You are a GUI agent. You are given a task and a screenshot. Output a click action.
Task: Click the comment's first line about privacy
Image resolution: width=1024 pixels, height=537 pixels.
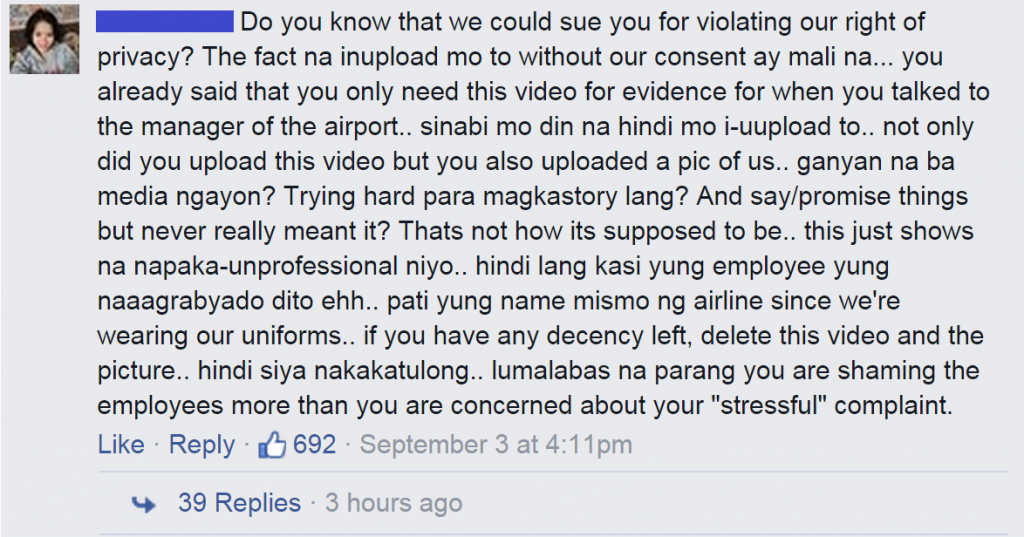coord(583,22)
